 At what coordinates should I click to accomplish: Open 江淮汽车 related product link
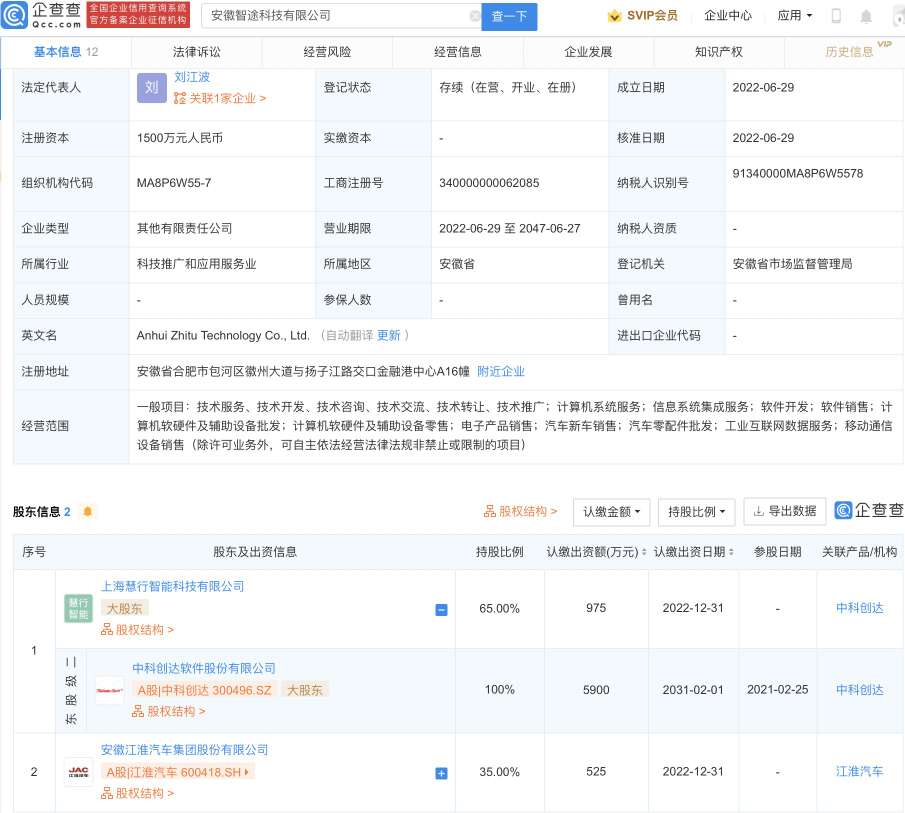click(x=859, y=771)
